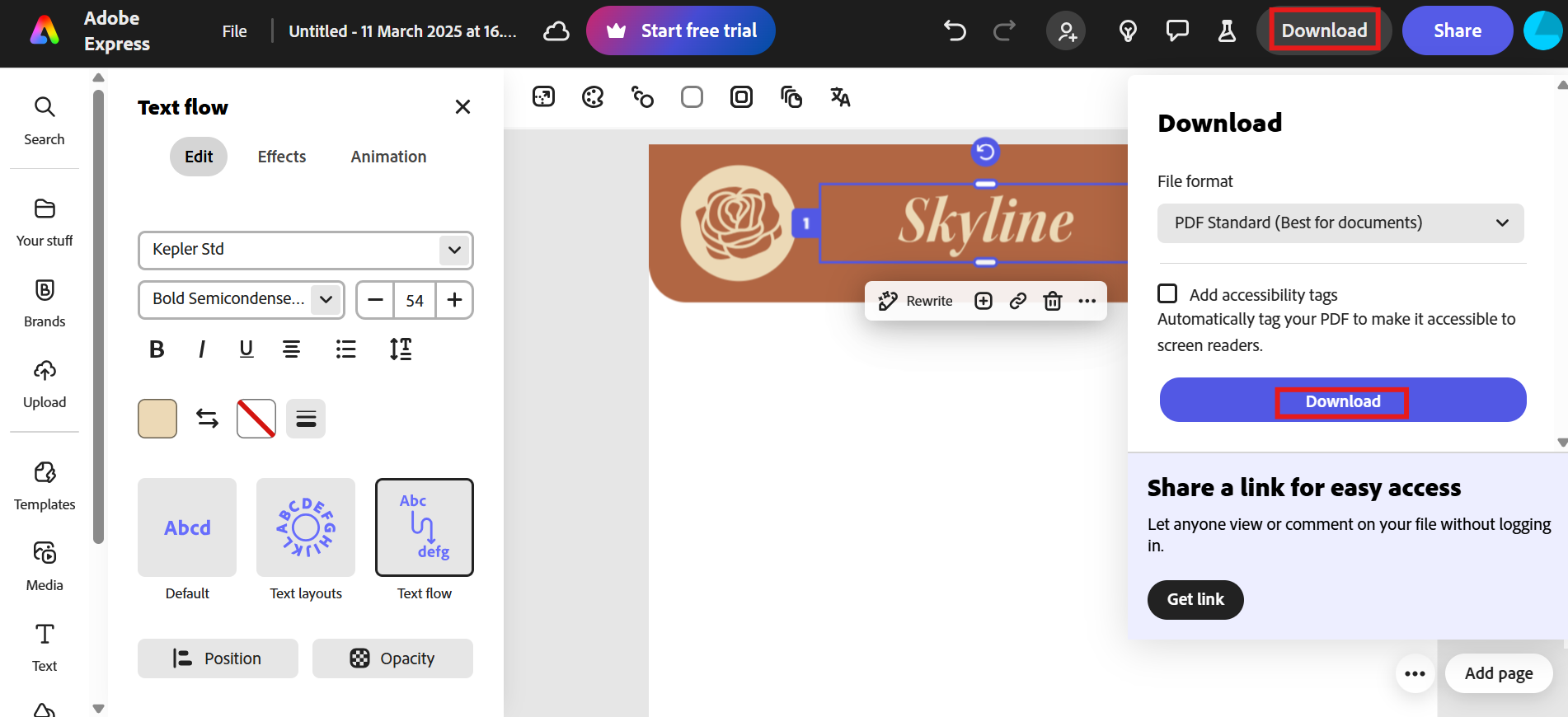The height and width of the screenshot is (717, 1568).
Task: Open the PDF Standard file format dropdown
Action: (1340, 223)
